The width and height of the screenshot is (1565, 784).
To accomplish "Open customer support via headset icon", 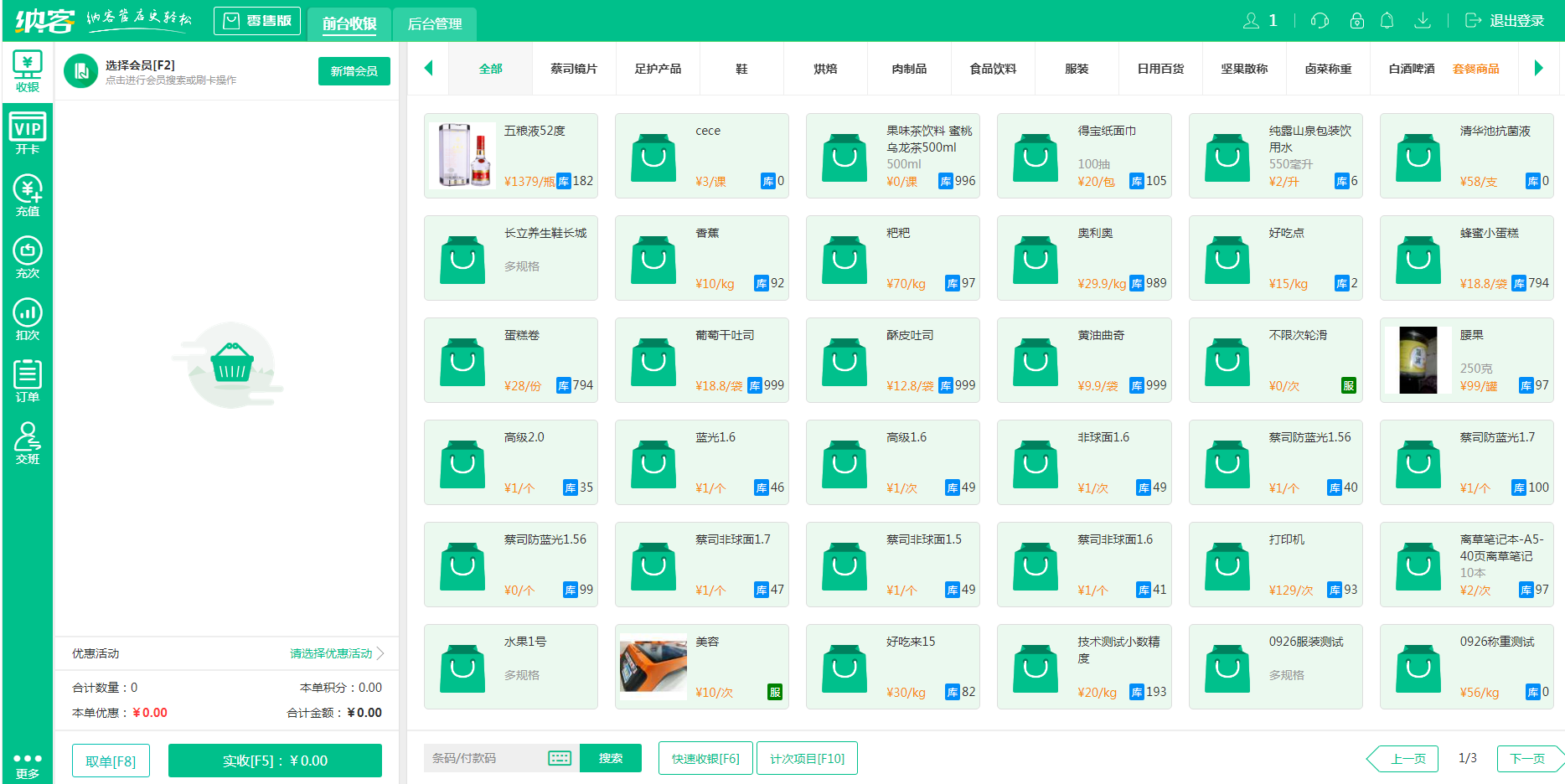I will [1318, 20].
